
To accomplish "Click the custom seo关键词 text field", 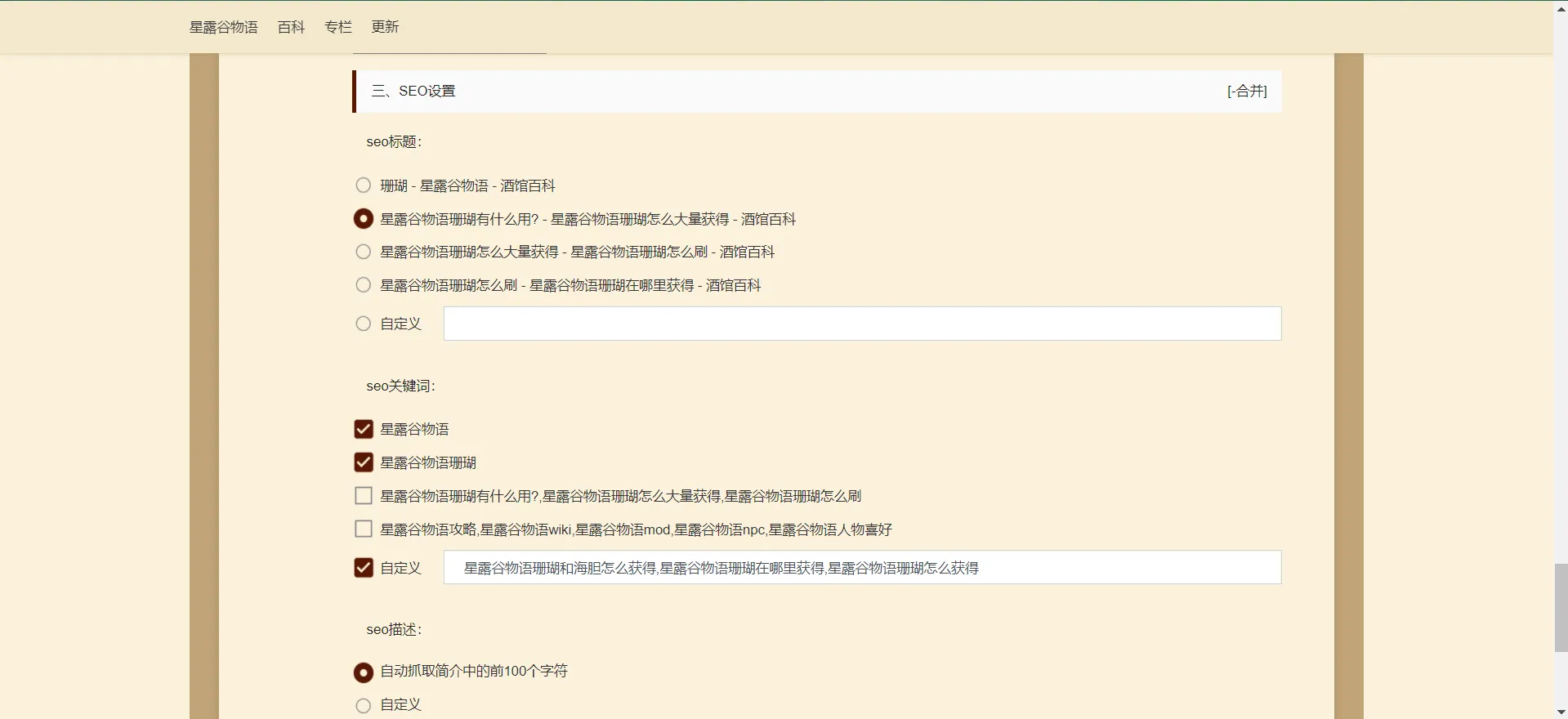I will (862, 568).
